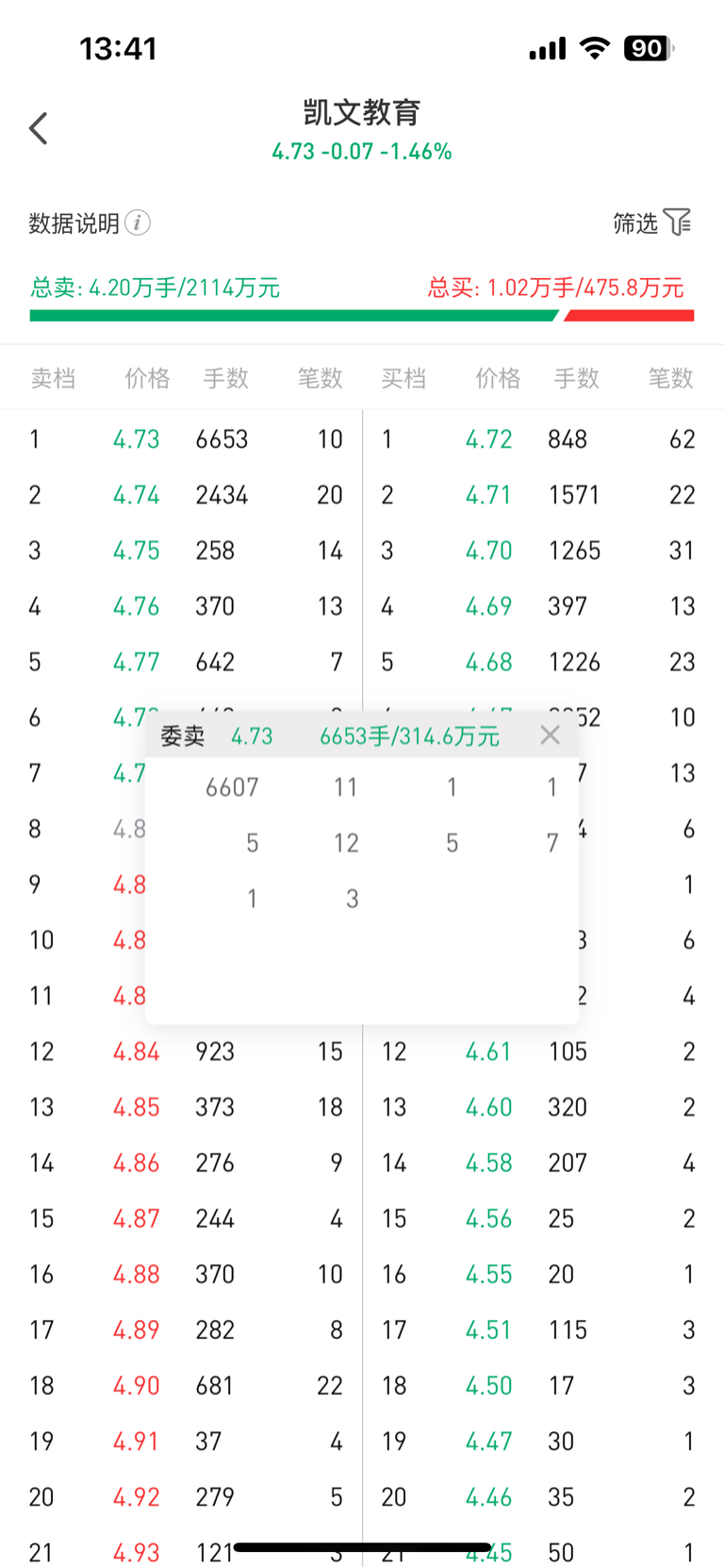
Task: Select buy price 4.69 row
Action: click(x=543, y=606)
